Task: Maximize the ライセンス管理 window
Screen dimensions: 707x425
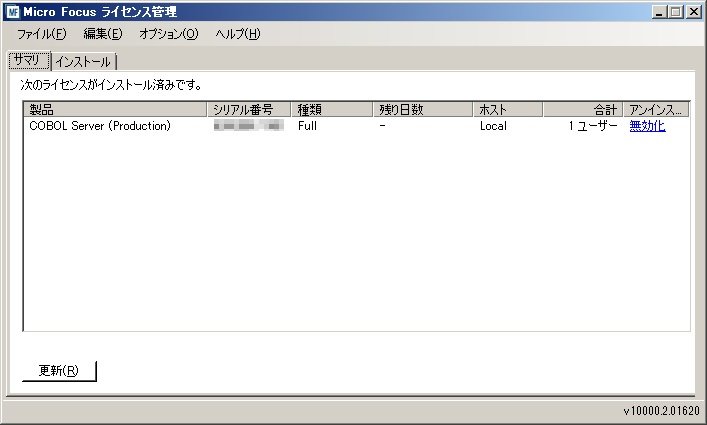Action: click(x=676, y=12)
